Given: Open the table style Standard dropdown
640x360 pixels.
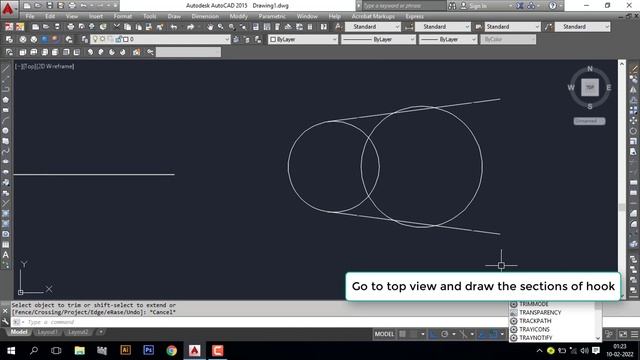Looking at the screenshot, I should (512, 27).
